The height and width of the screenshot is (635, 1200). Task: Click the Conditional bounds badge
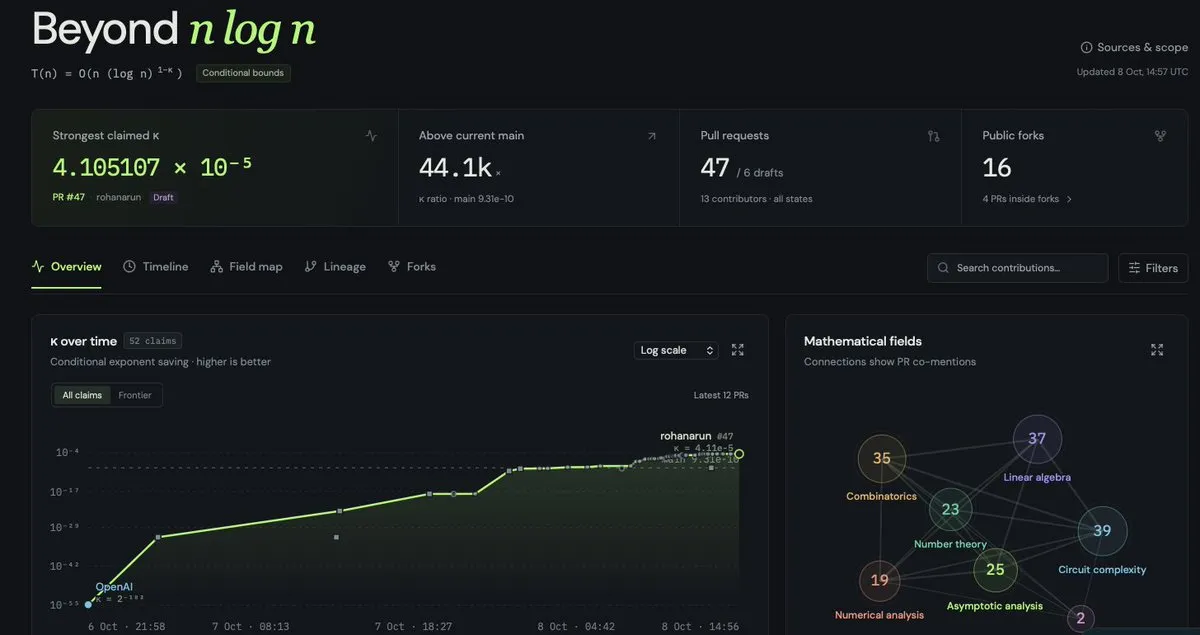(x=243, y=73)
